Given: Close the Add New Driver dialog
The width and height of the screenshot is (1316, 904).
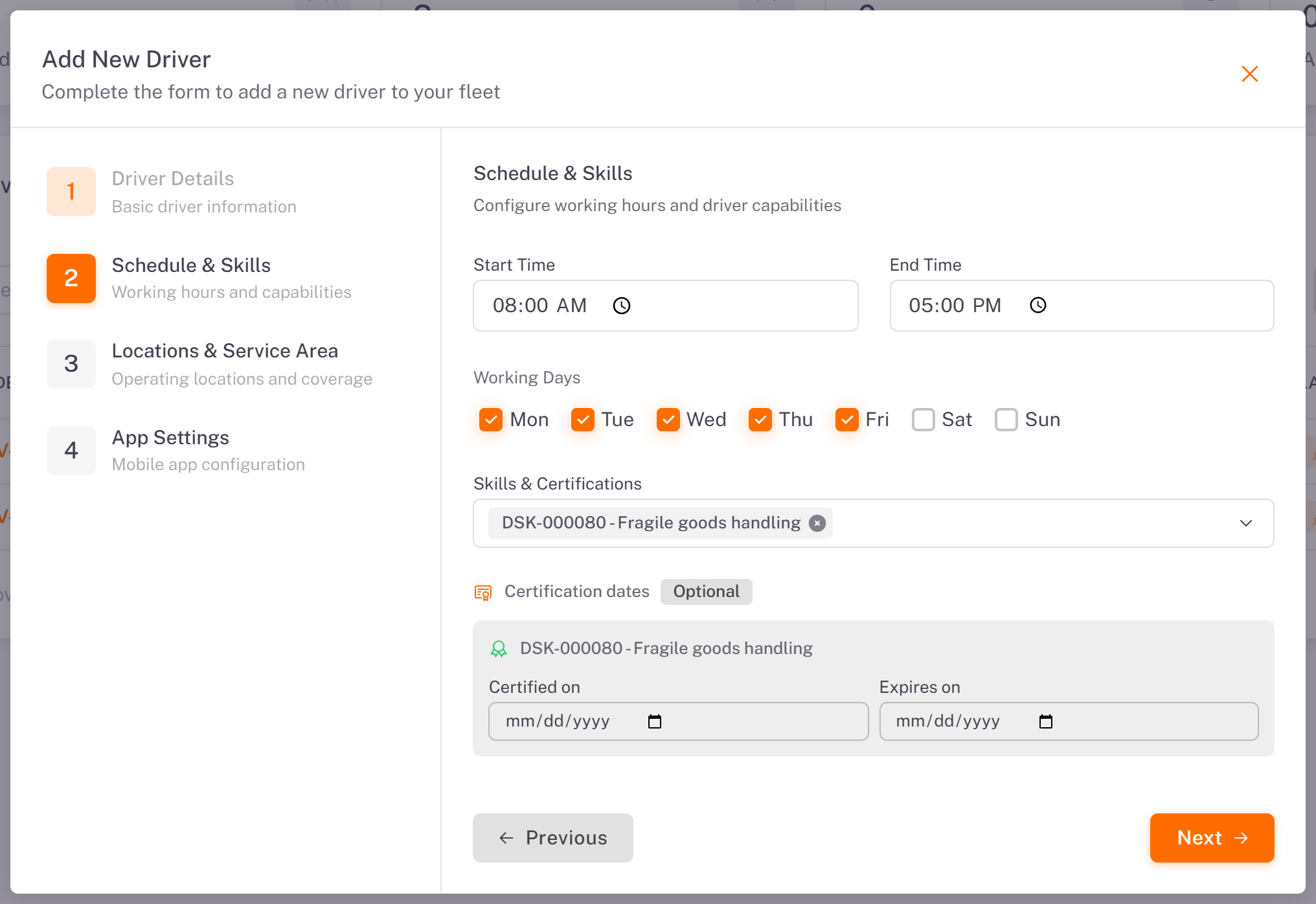Looking at the screenshot, I should coord(1249,74).
